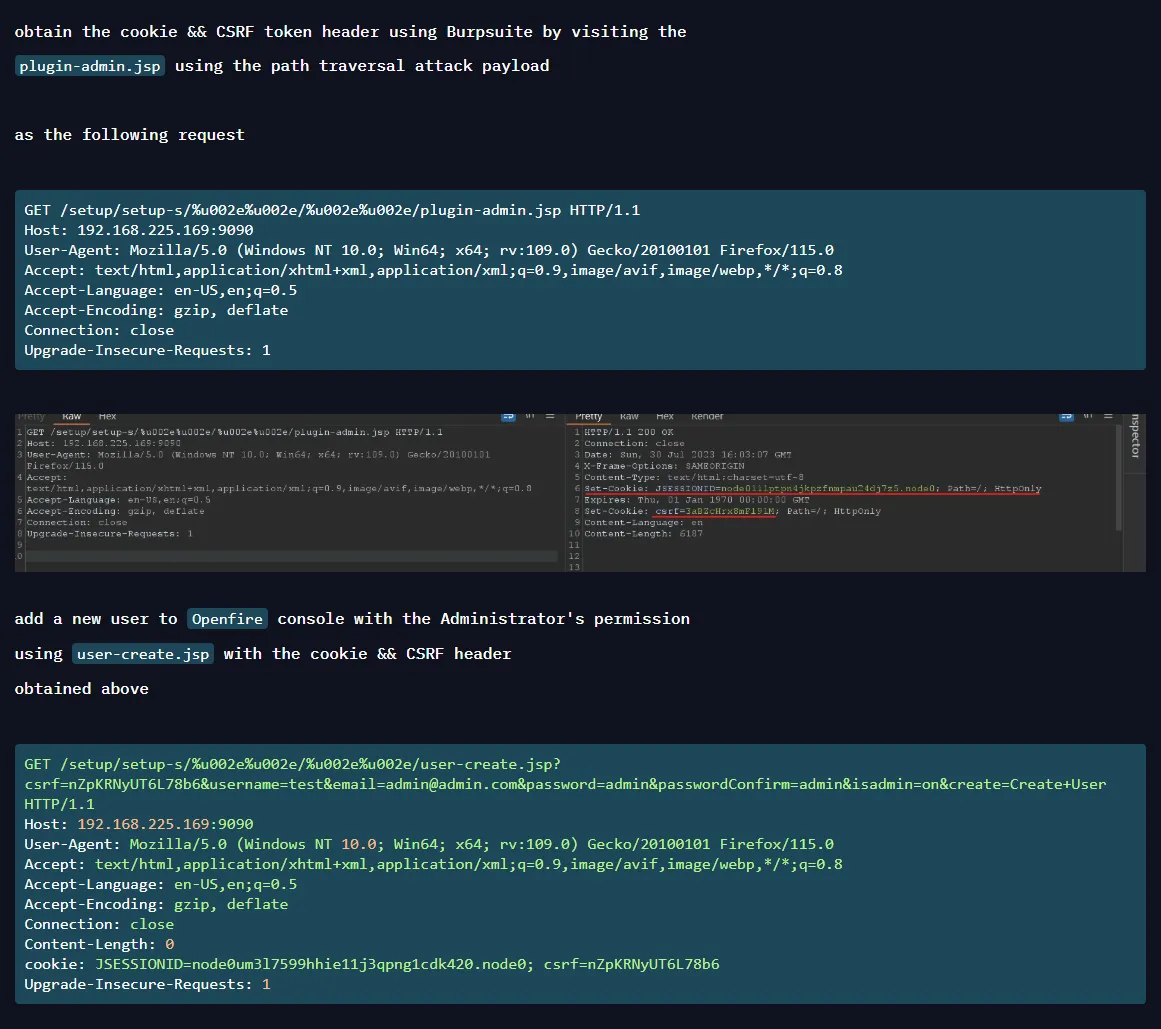Viewport: 1161px width, 1029px height.
Task: Click the Openfire inline code chip
Action: point(227,619)
